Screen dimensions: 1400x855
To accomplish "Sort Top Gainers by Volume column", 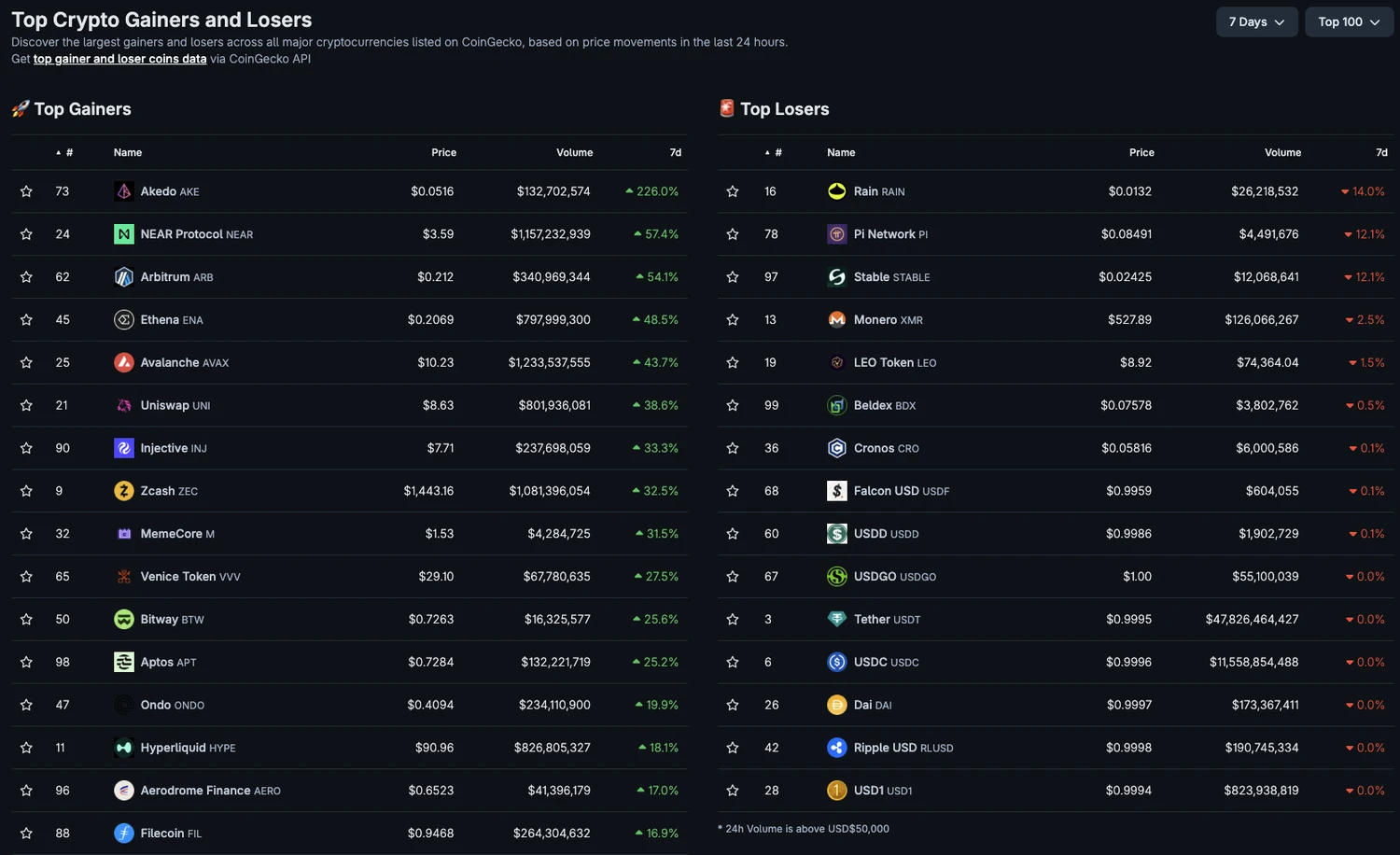I will click(x=574, y=152).
